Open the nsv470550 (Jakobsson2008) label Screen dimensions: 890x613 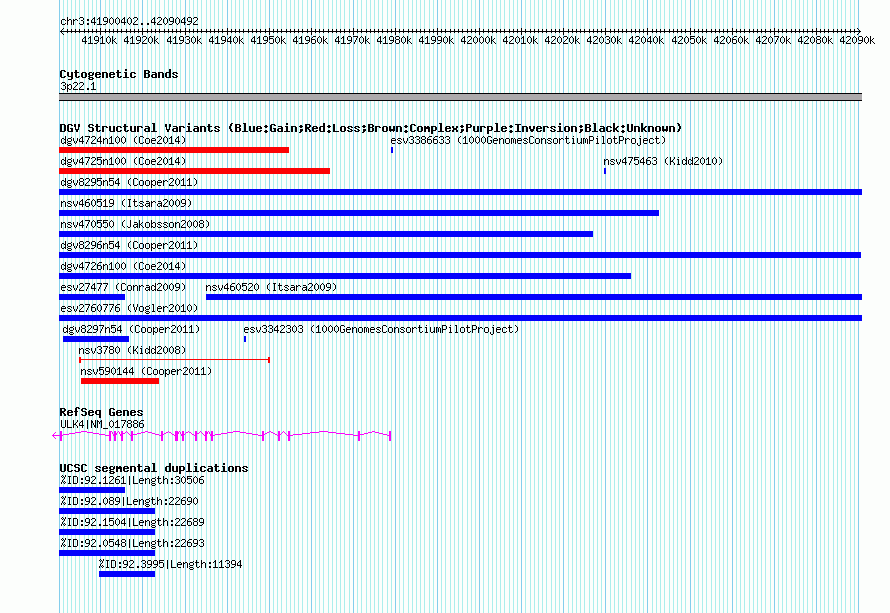pos(135,224)
